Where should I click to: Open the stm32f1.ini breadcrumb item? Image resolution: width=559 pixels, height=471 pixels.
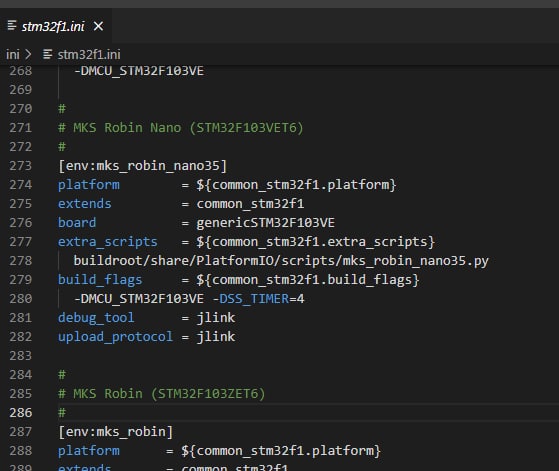tap(89, 55)
